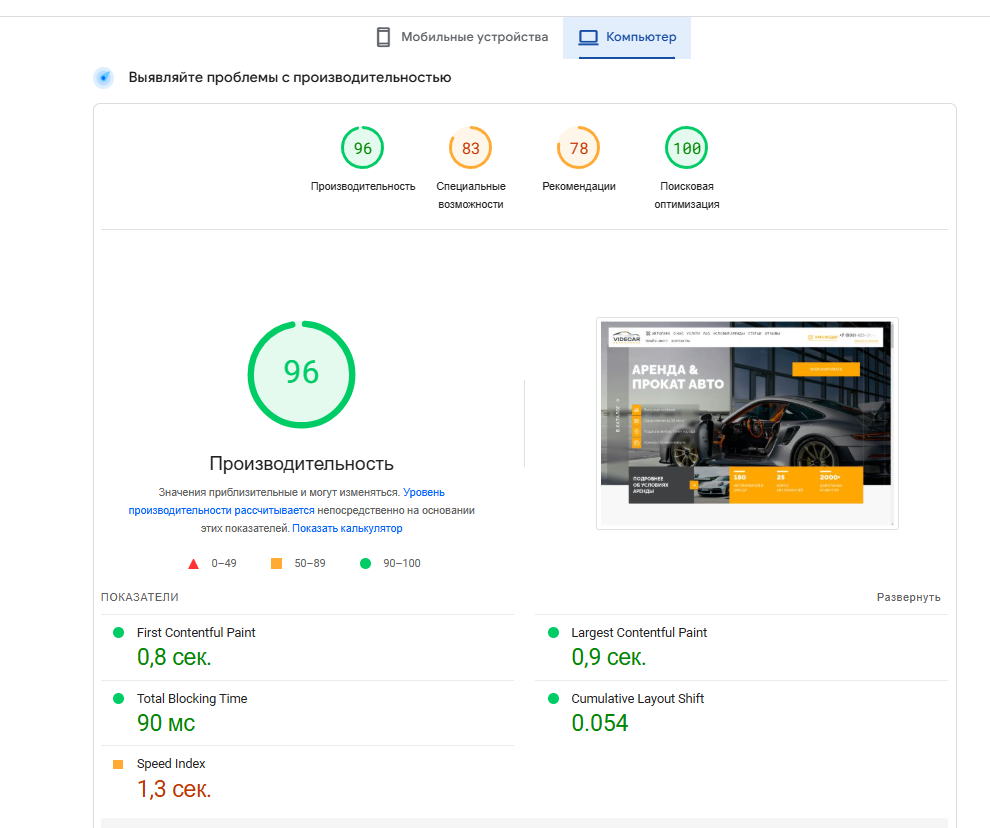Expand the First Contentful Paint metric
Screen dimensions: 990x828
click(x=196, y=633)
